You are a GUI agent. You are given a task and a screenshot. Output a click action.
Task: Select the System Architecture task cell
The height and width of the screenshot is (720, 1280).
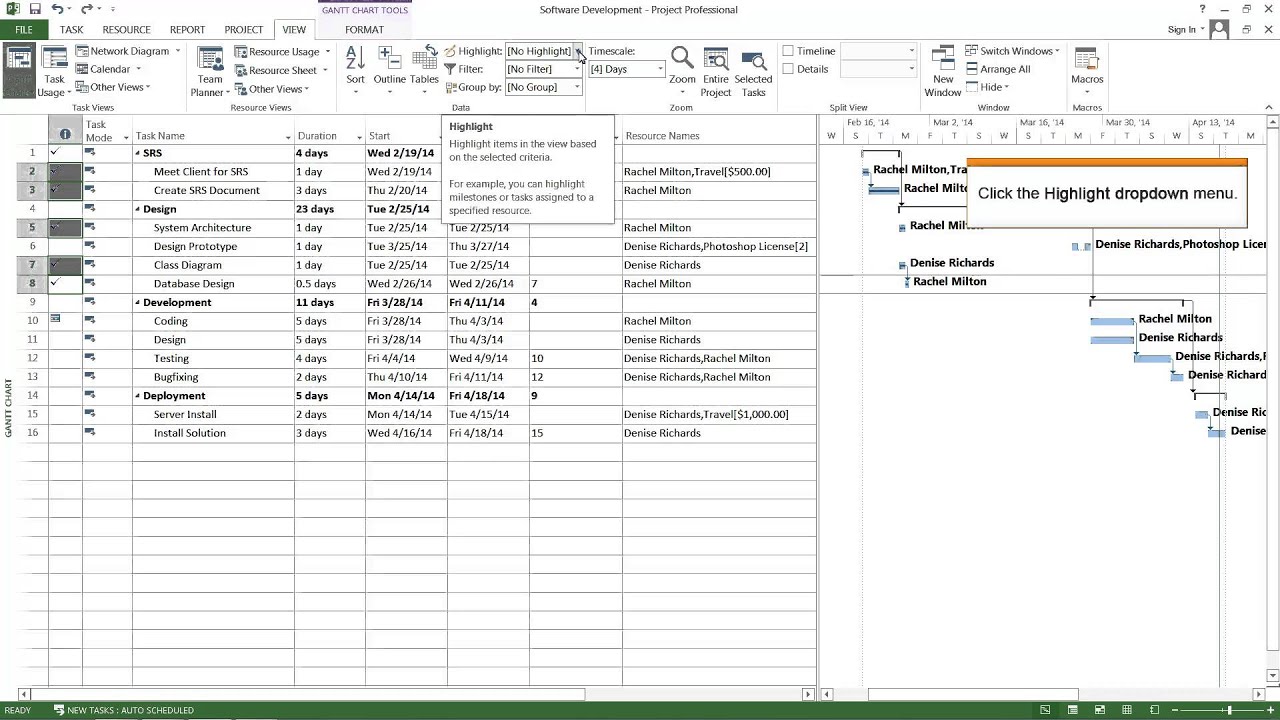(x=213, y=228)
